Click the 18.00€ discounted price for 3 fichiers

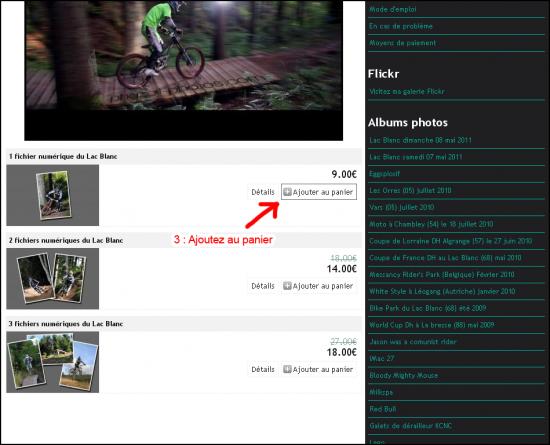342,352
